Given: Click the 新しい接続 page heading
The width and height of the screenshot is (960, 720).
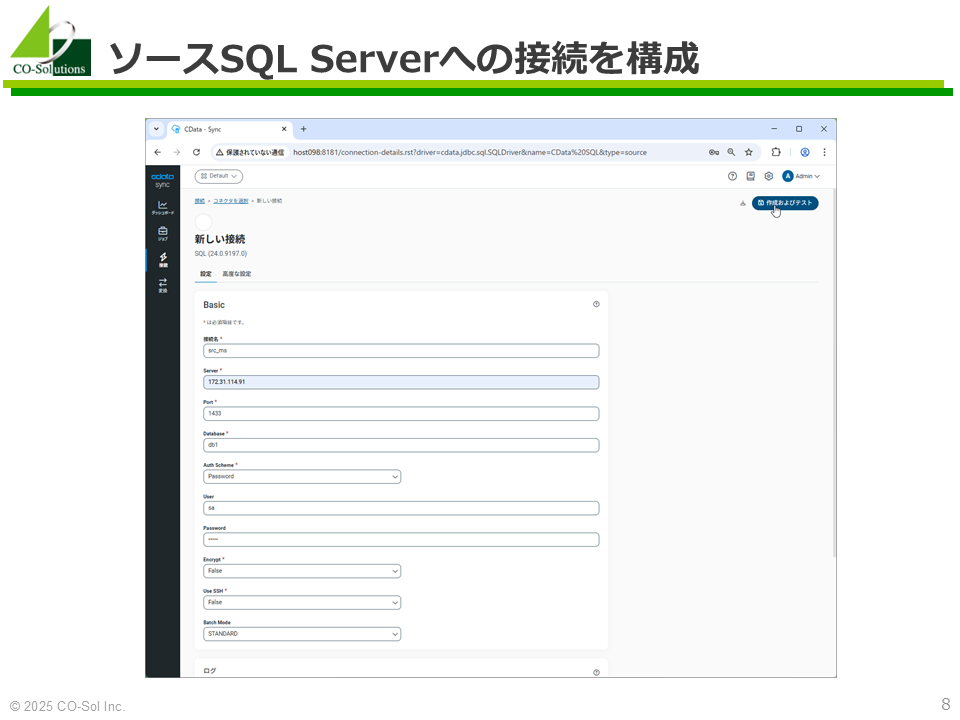Looking at the screenshot, I should coord(220,239).
